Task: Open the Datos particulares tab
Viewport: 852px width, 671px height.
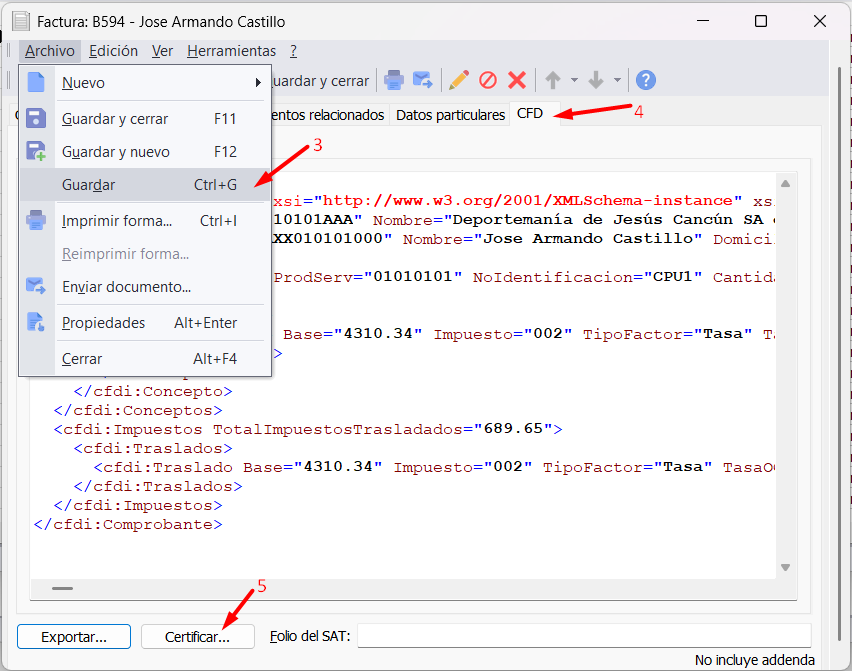Action: coord(450,115)
